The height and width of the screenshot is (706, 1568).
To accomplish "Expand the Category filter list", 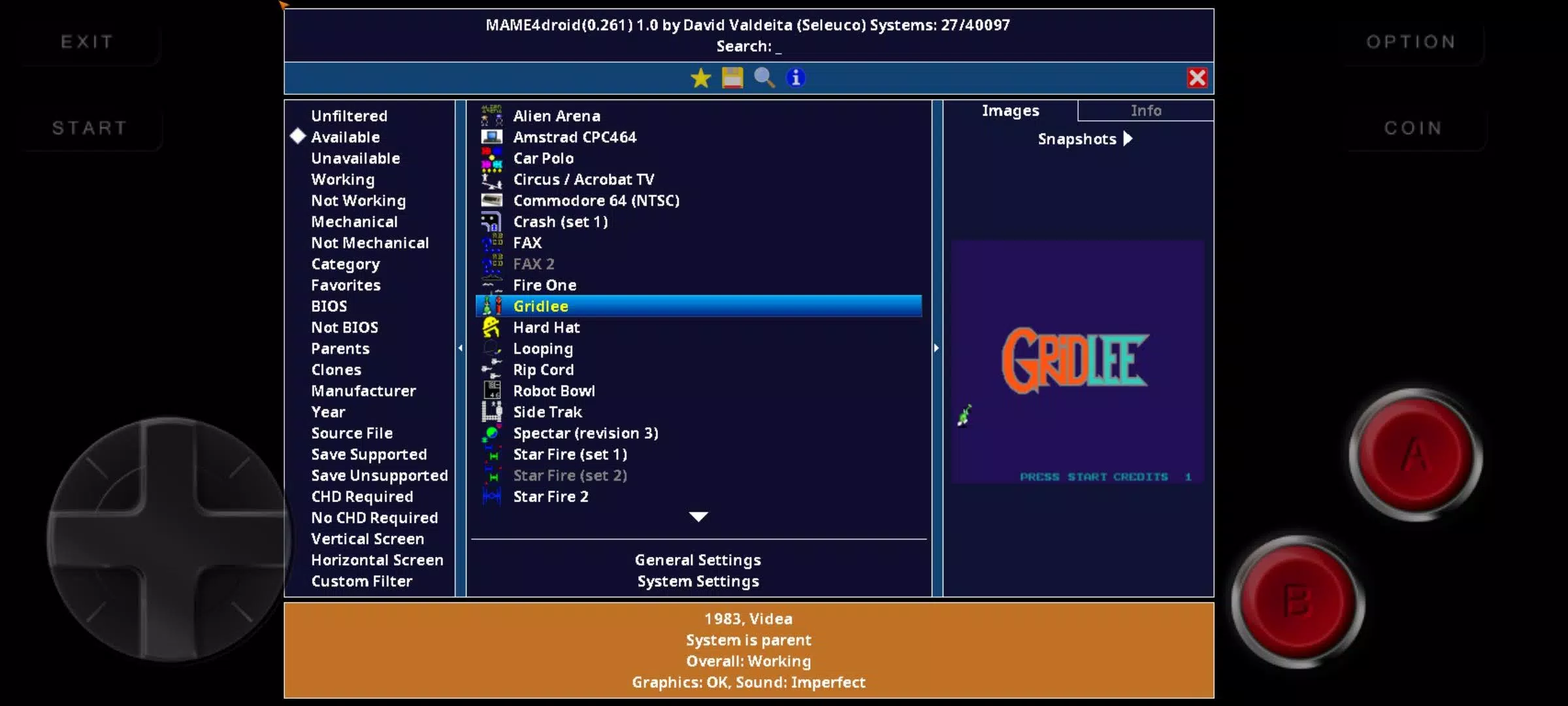I will click(x=345, y=263).
